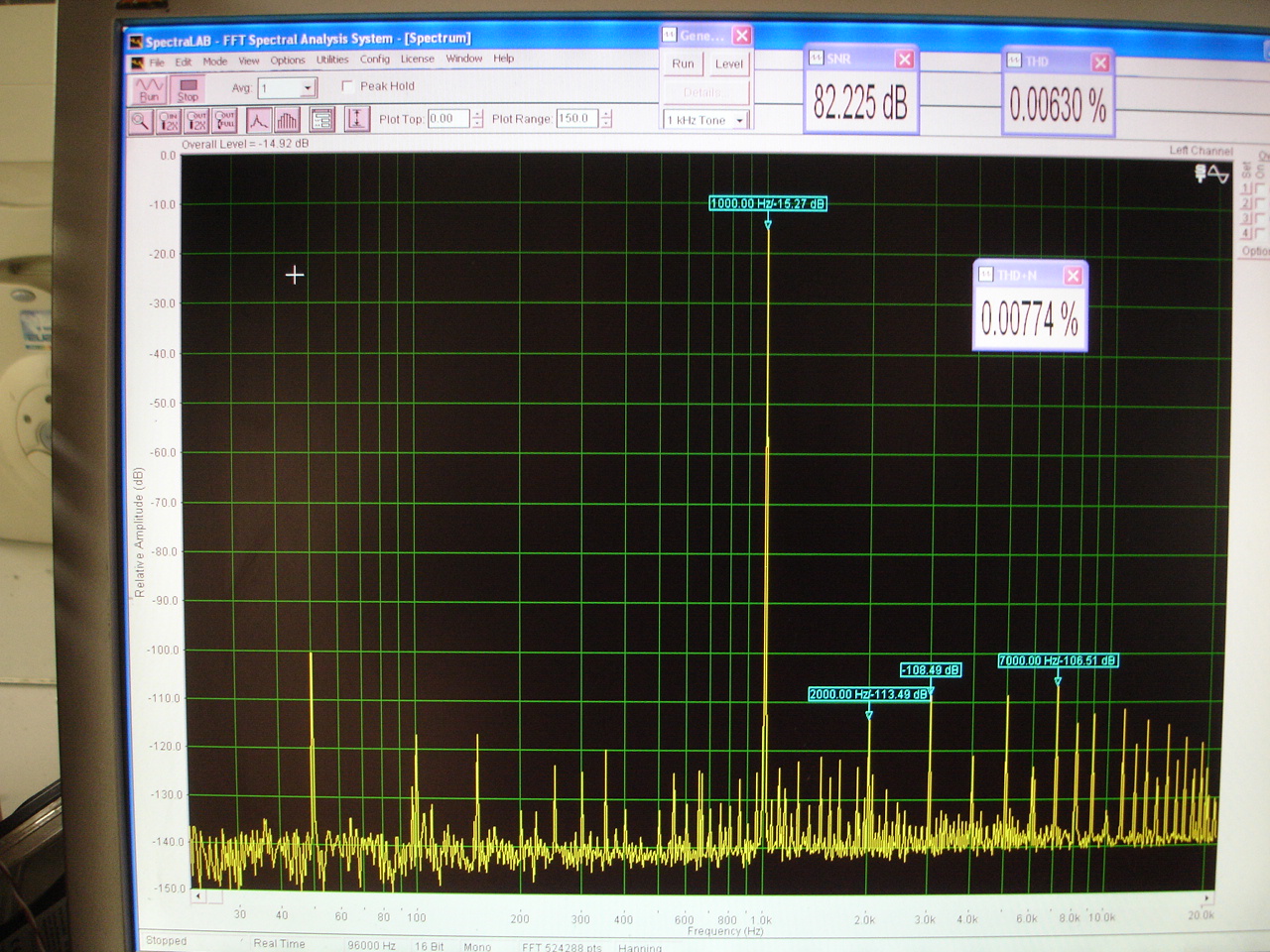Viewport: 1270px width, 952px height.
Task: Click the Run sine-wave toolbar button
Action: click(x=149, y=89)
